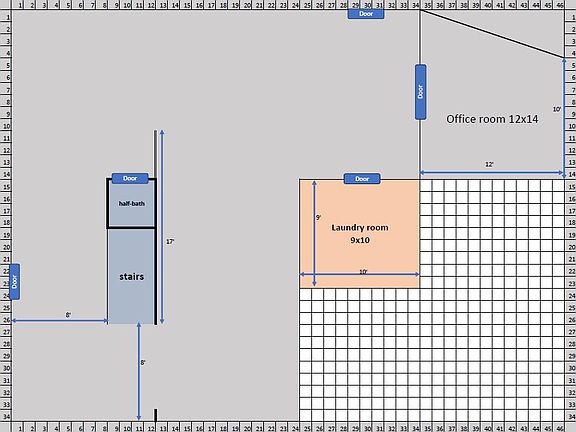Click the 9' dimension label in the Laundry room
The height and width of the screenshot is (432, 576).
tap(318, 217)
